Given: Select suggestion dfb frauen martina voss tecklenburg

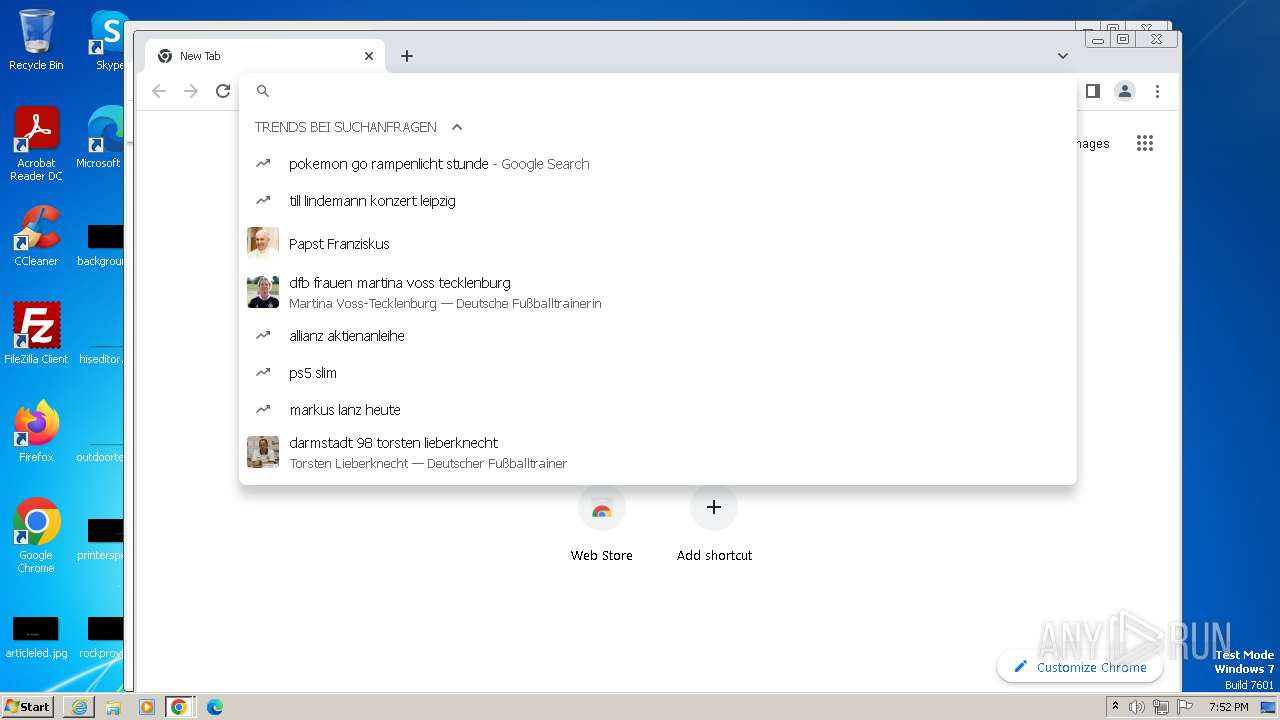Looking at the screenshot, I should tap(658, 292).
